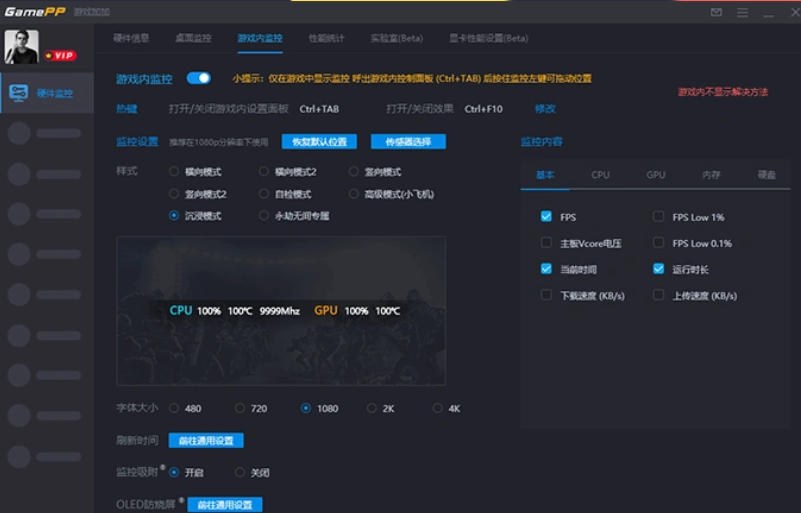The width and height of the screenshot is (801, 513).
Task: Choose font size 720
Action: pos(240,408)
